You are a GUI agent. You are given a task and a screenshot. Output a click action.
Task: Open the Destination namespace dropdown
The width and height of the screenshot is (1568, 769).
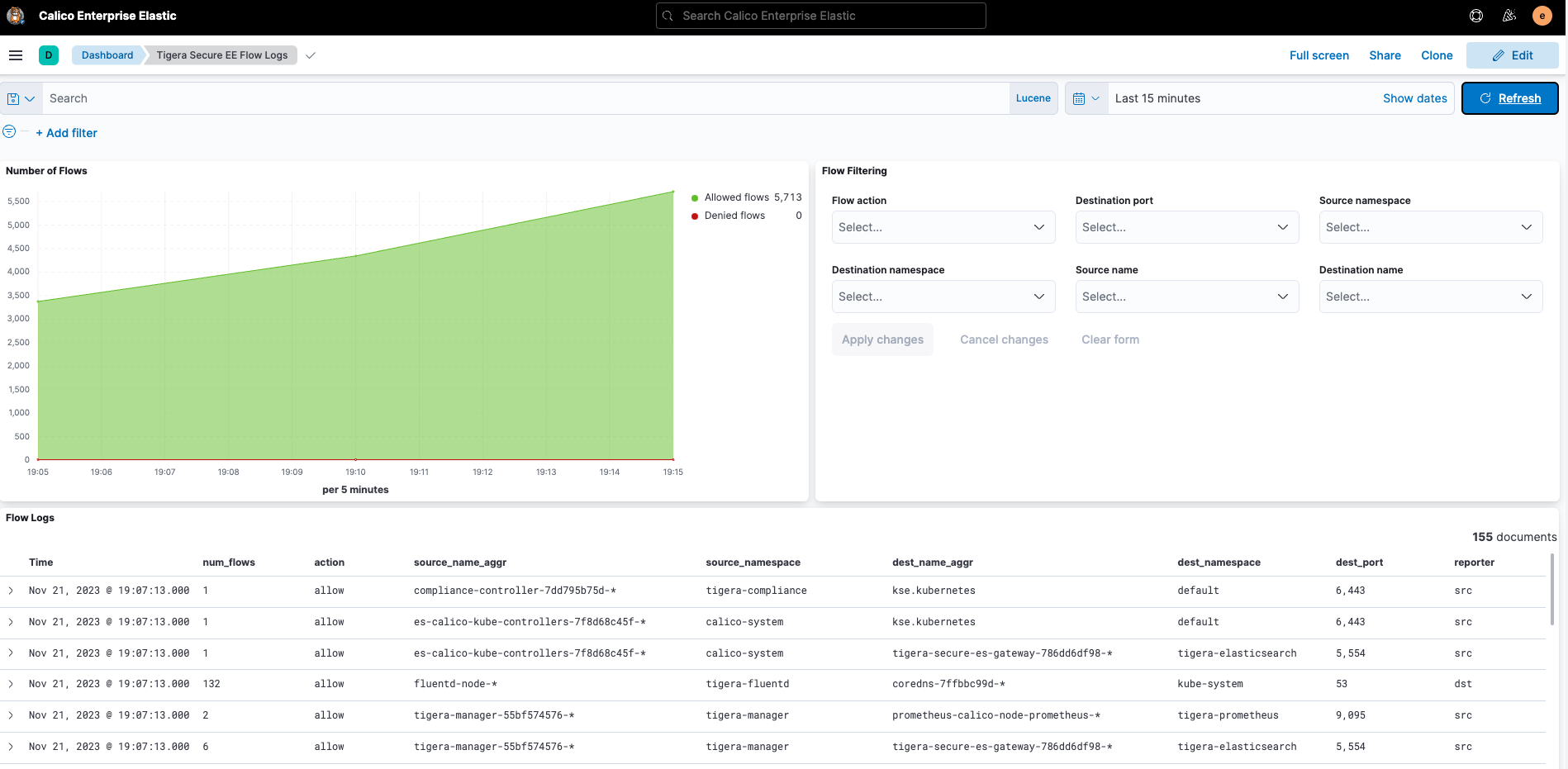click(943, 297)
